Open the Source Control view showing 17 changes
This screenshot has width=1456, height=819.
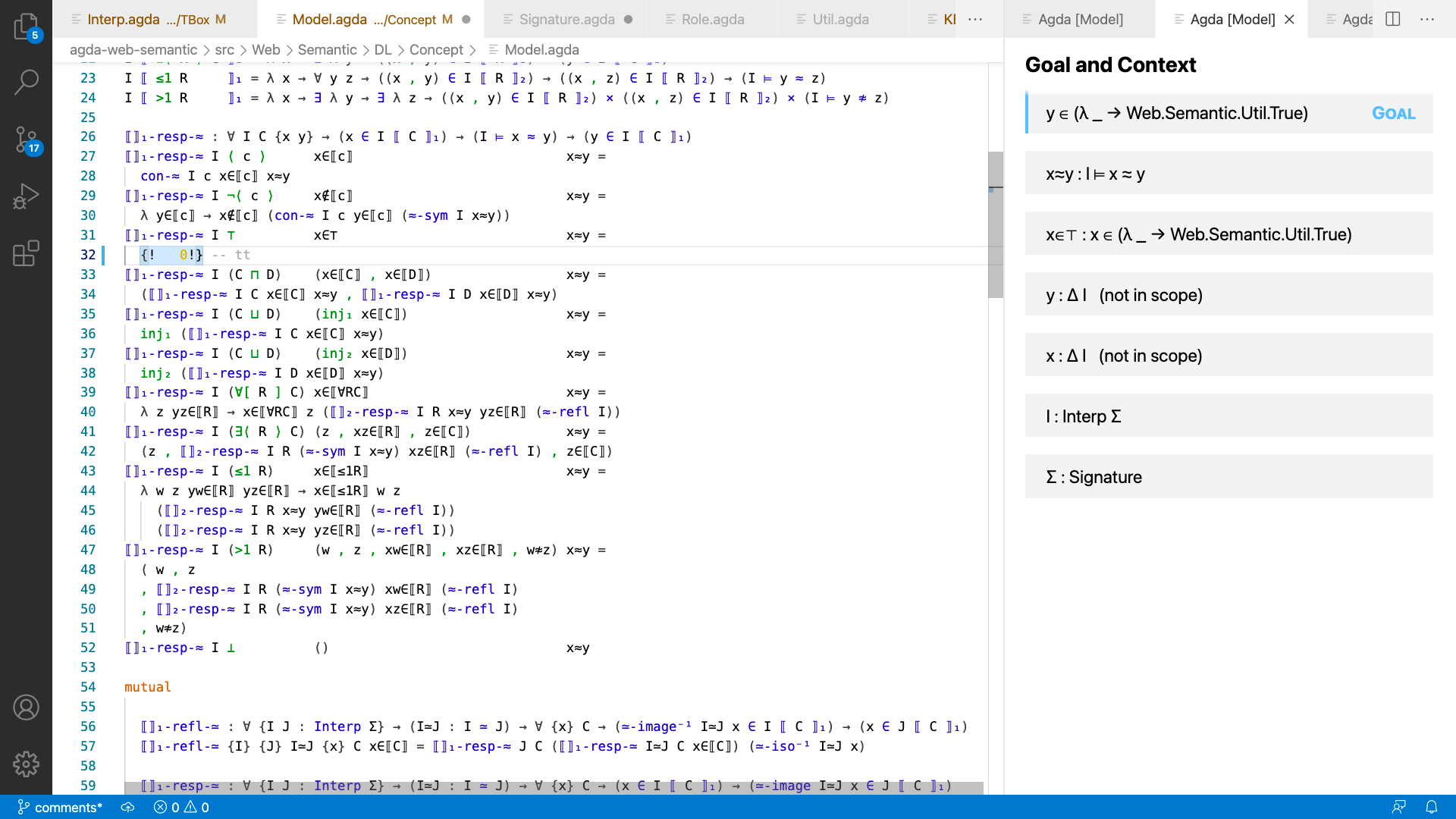pyautogui.click(x=27, y=138)
